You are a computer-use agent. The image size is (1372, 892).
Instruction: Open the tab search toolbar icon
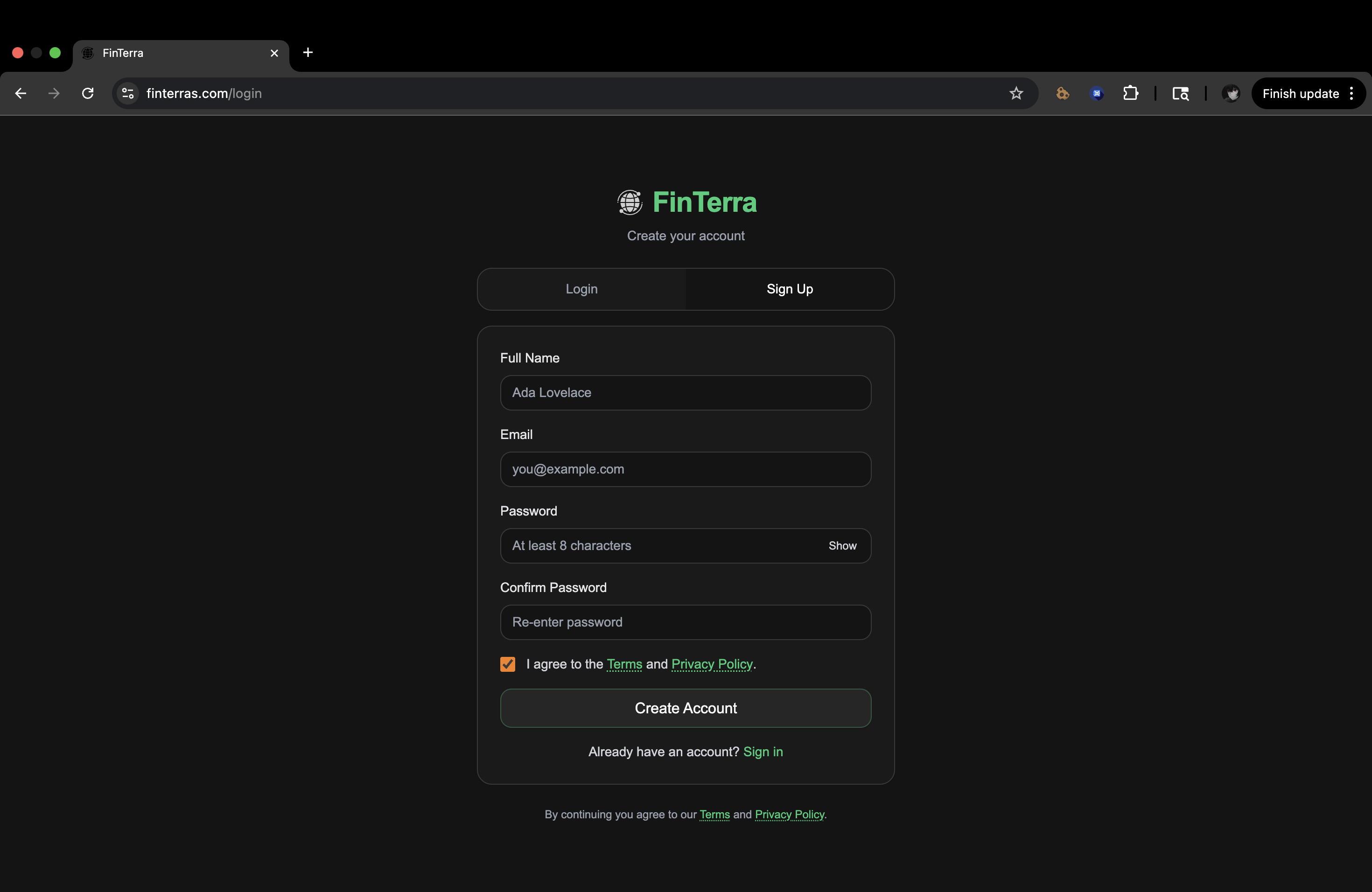click(1180, 93)
